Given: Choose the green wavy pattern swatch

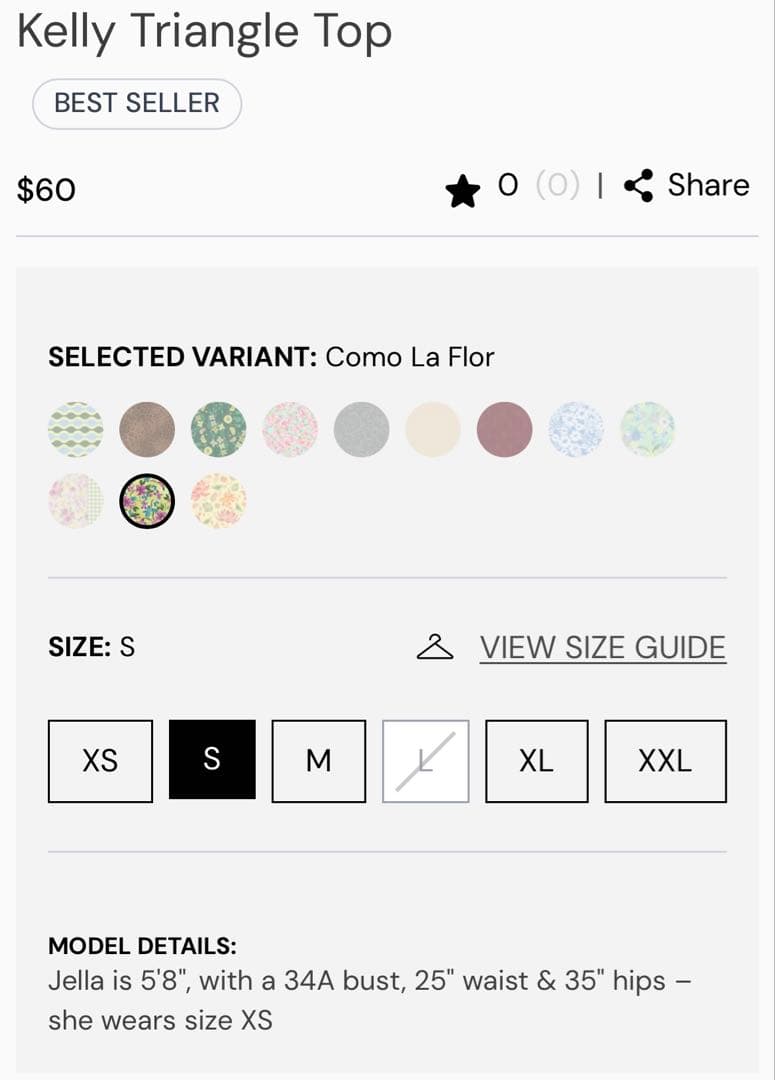Looking at the screenshot, I should point(76,430).
